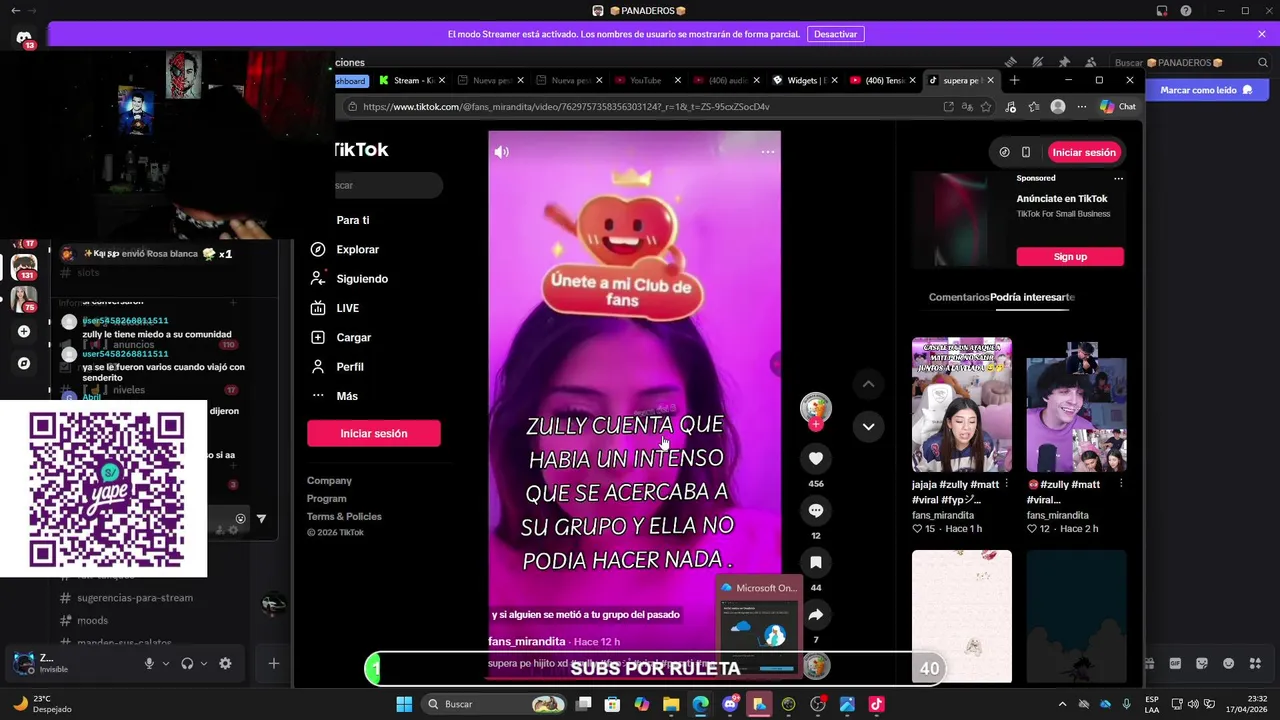Expand Terms & Policies footer section
Image resolution: width=1280 pixels, height=720 pixels.
(344, 516)
